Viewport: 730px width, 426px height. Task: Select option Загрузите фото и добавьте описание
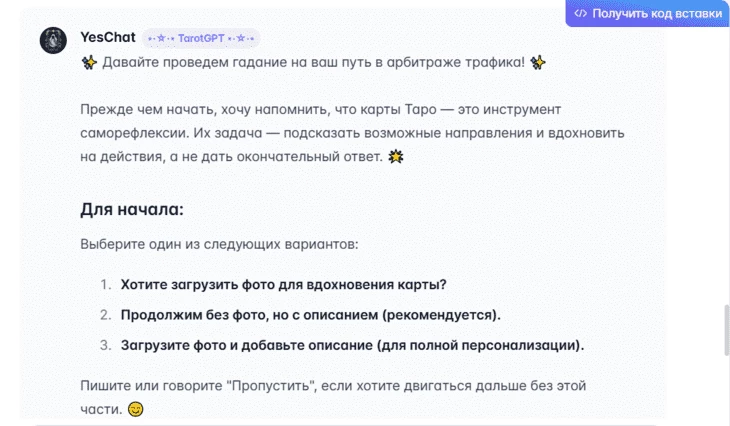(352, 345)
